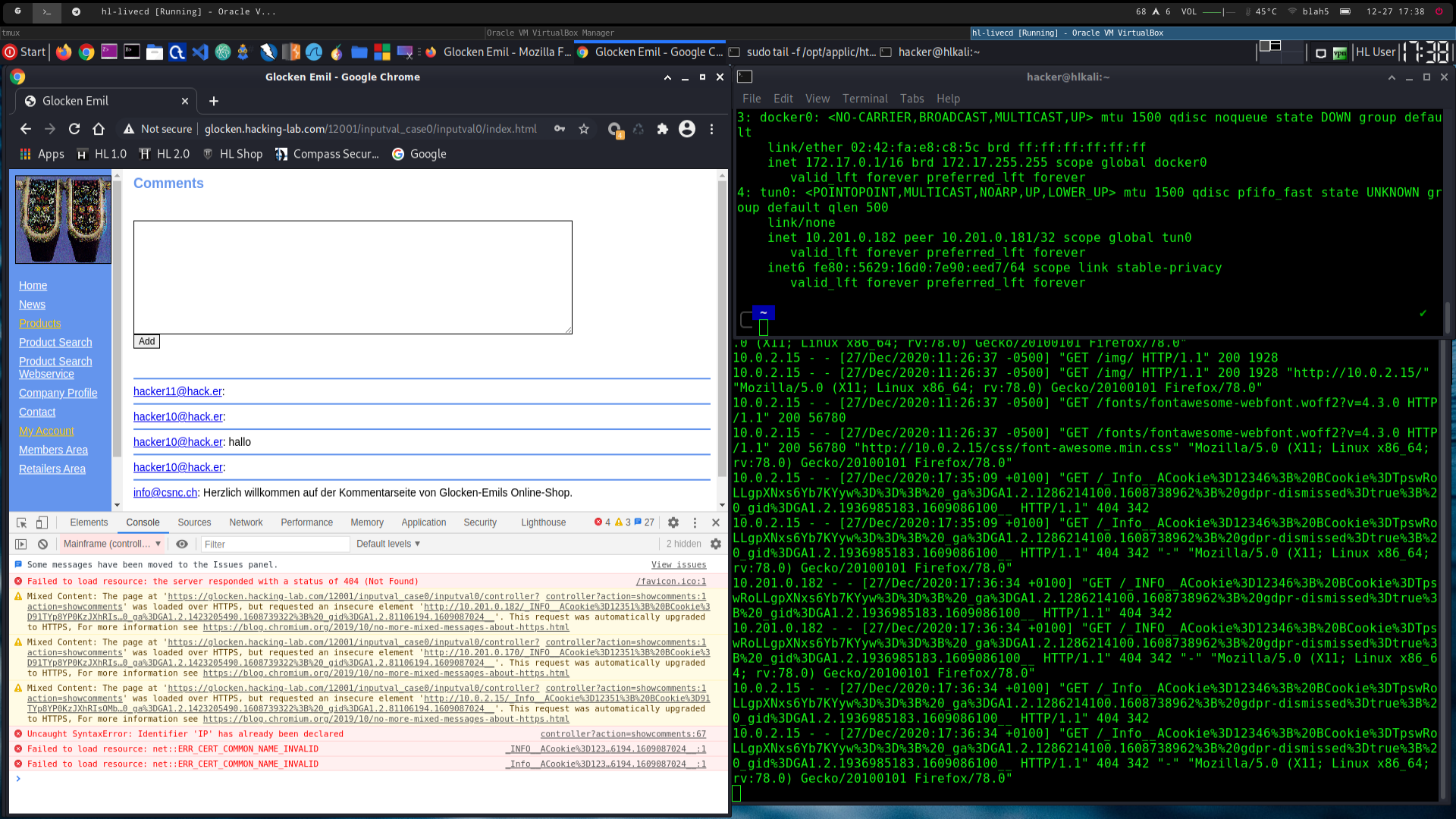Bookmark page with the star icon
The image size is (1456, 819).
(x=584, y=129)
